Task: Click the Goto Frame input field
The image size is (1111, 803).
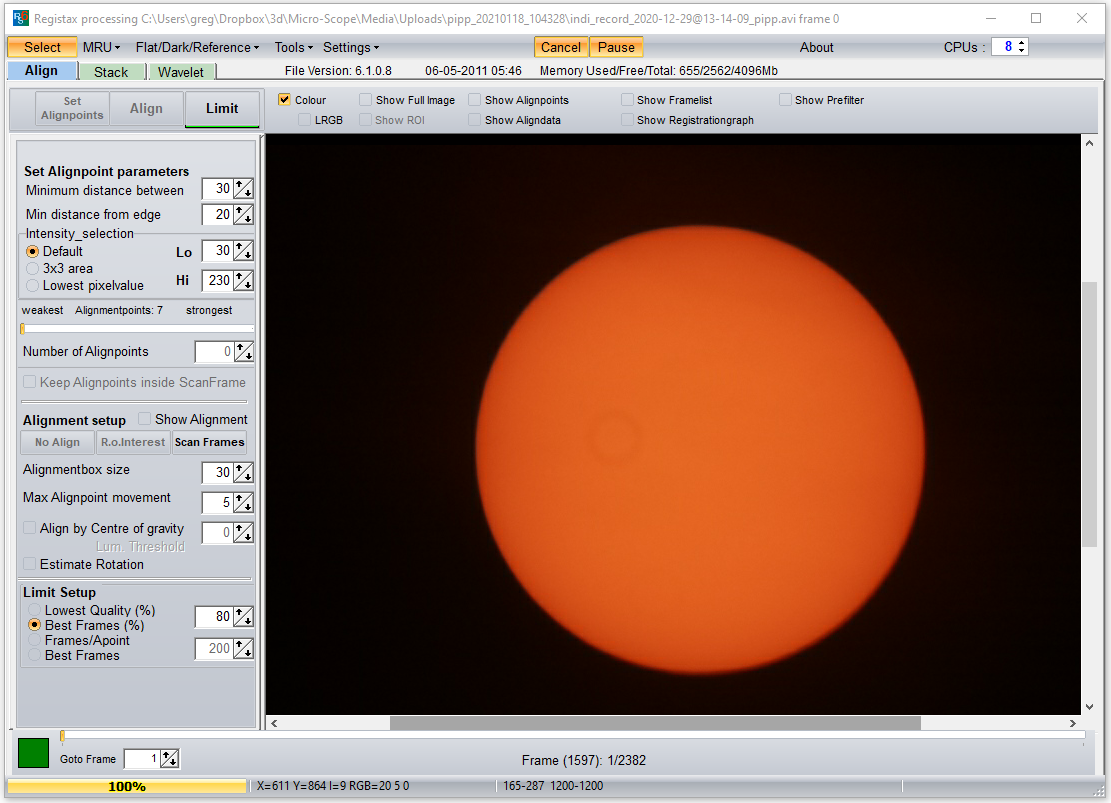Action: (142, 759)
